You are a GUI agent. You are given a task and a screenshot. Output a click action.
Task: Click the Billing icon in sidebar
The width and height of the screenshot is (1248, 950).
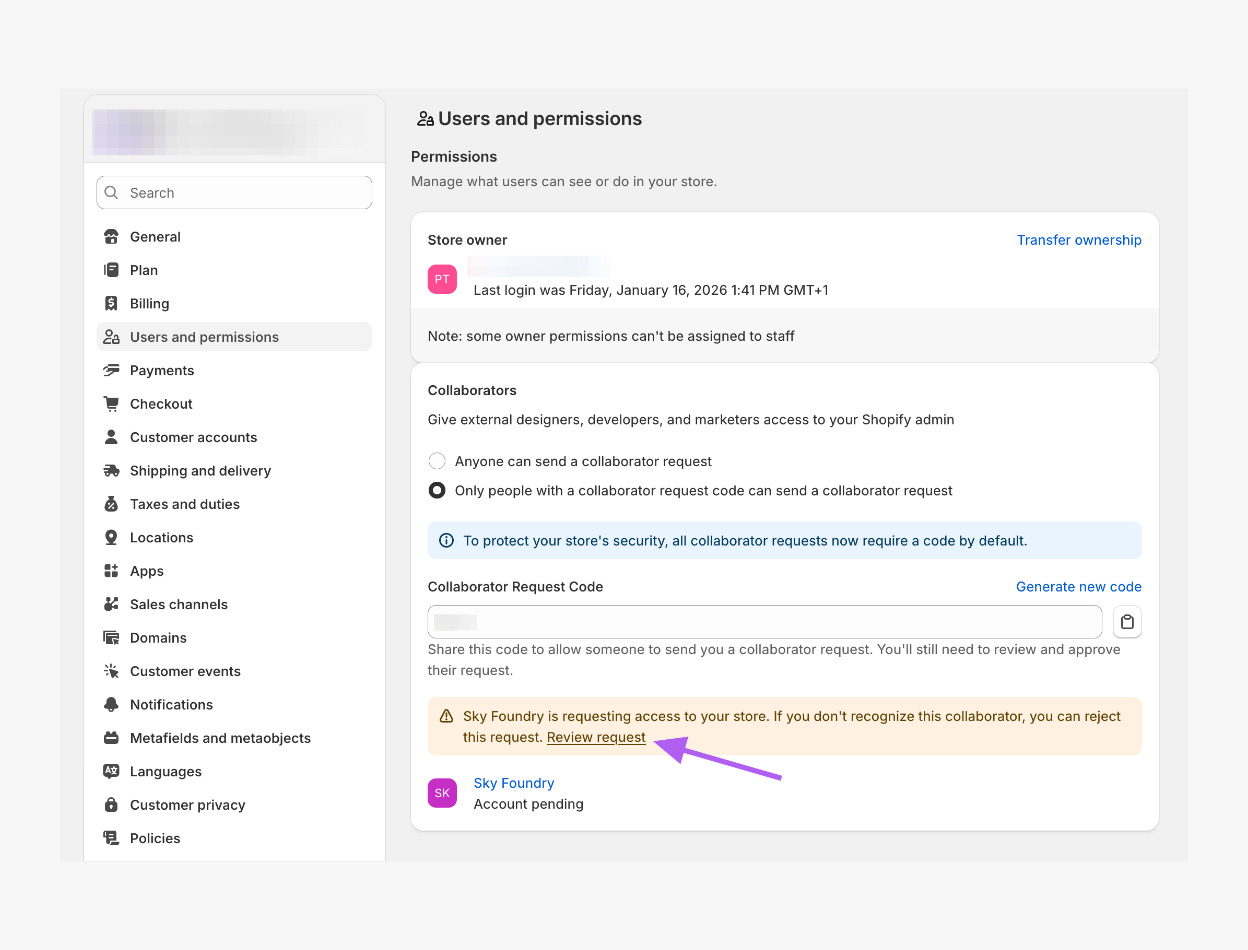[111, 303]
